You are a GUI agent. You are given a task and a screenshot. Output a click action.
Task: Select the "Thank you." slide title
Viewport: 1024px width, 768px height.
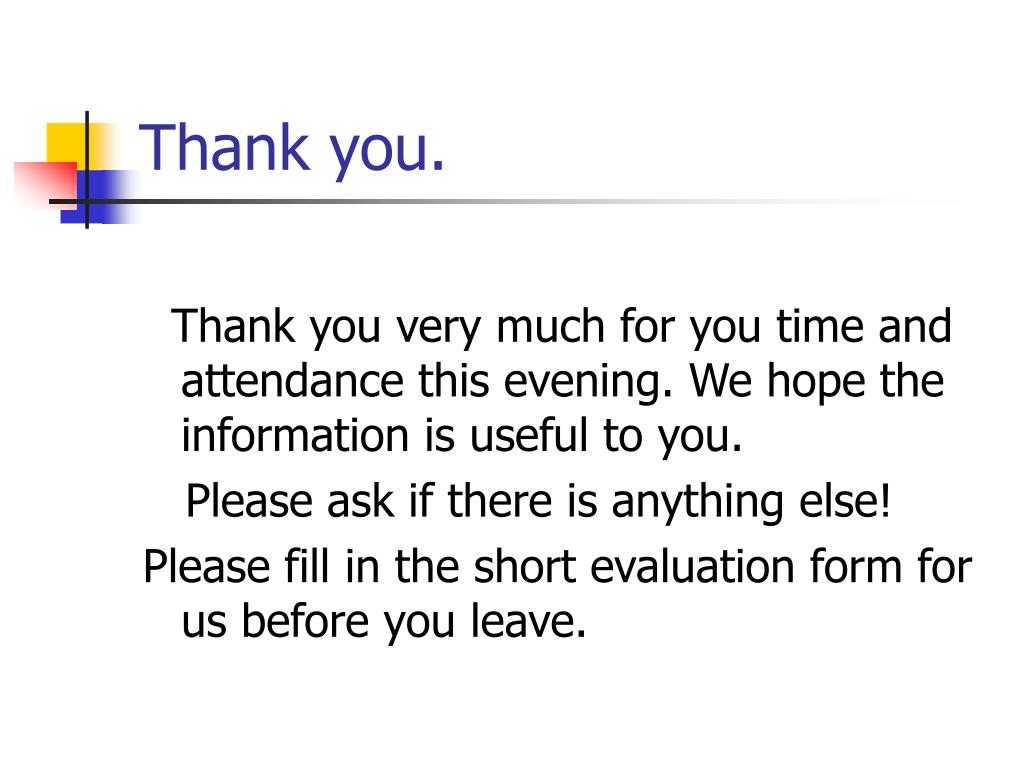click(x=292, y=150)
